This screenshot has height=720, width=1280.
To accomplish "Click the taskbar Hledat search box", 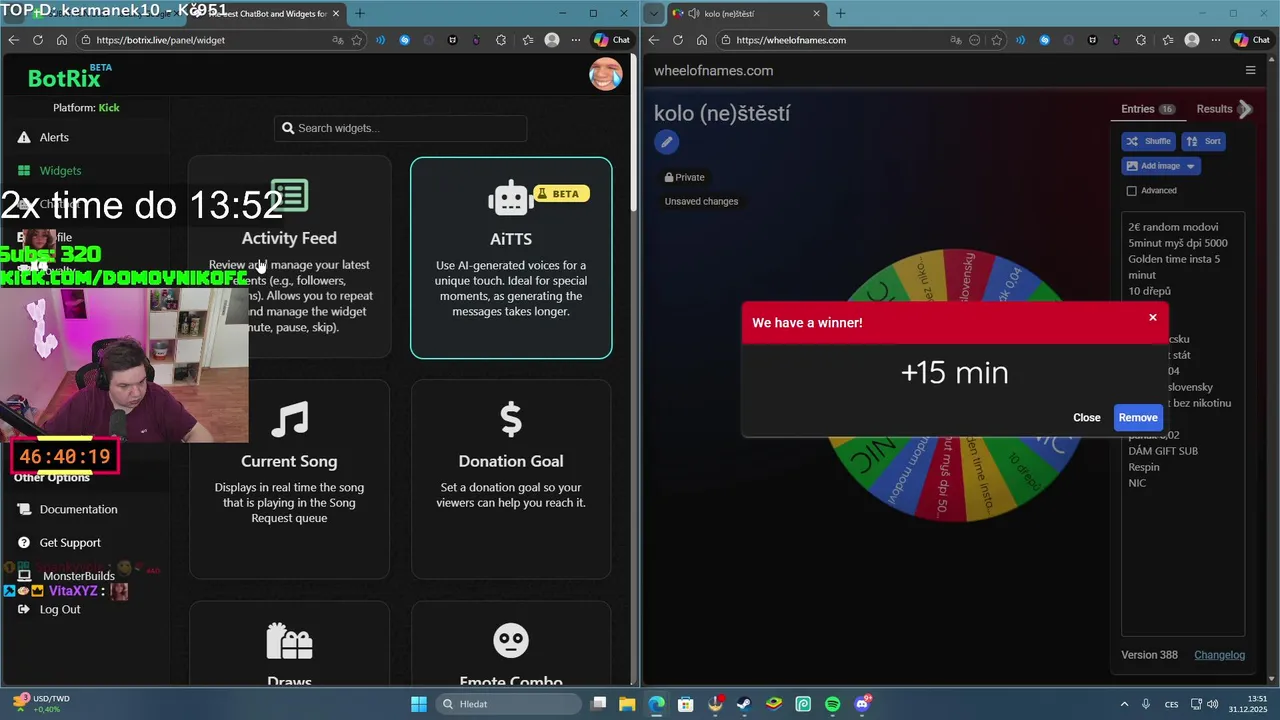I will point(508,704).
